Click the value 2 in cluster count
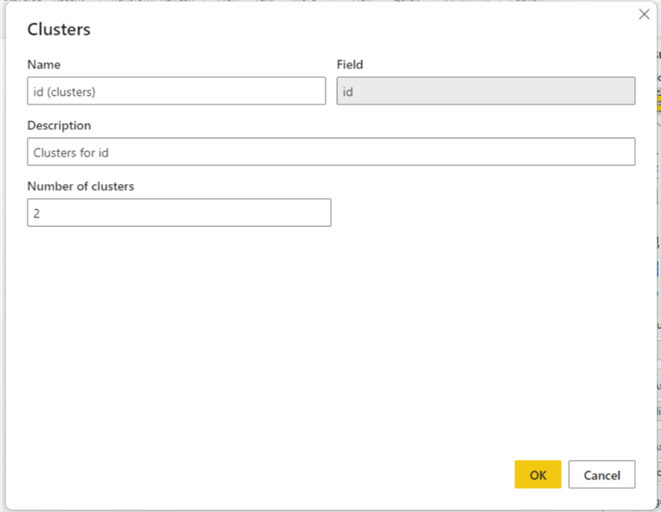 [37, 213]
